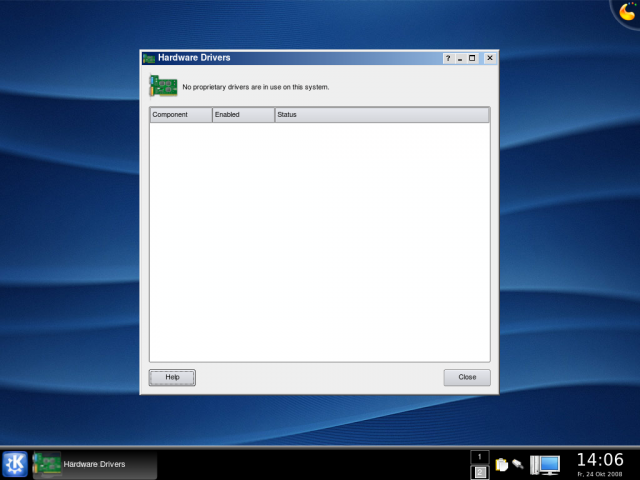Click the 'No proprietary drivers are in use' message

coord(256,87)
